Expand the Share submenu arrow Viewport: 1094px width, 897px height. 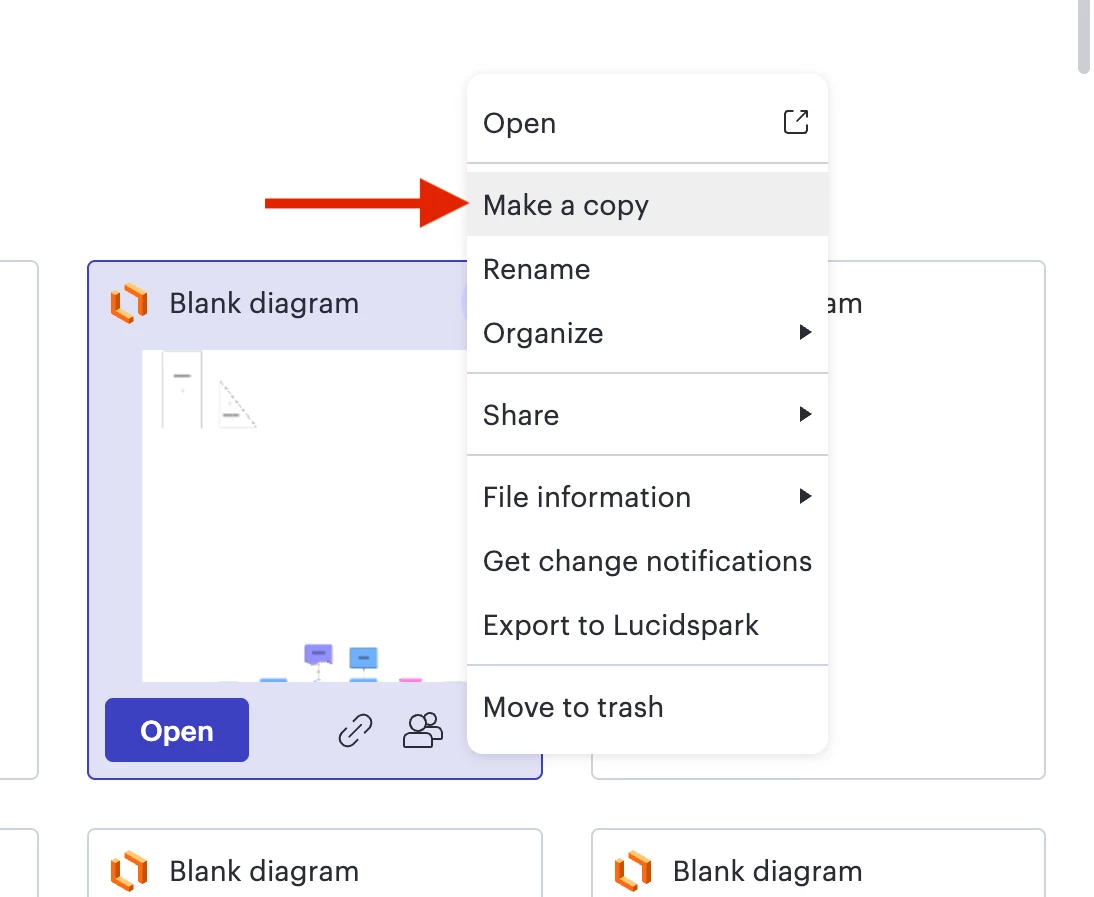coord(805,414)
